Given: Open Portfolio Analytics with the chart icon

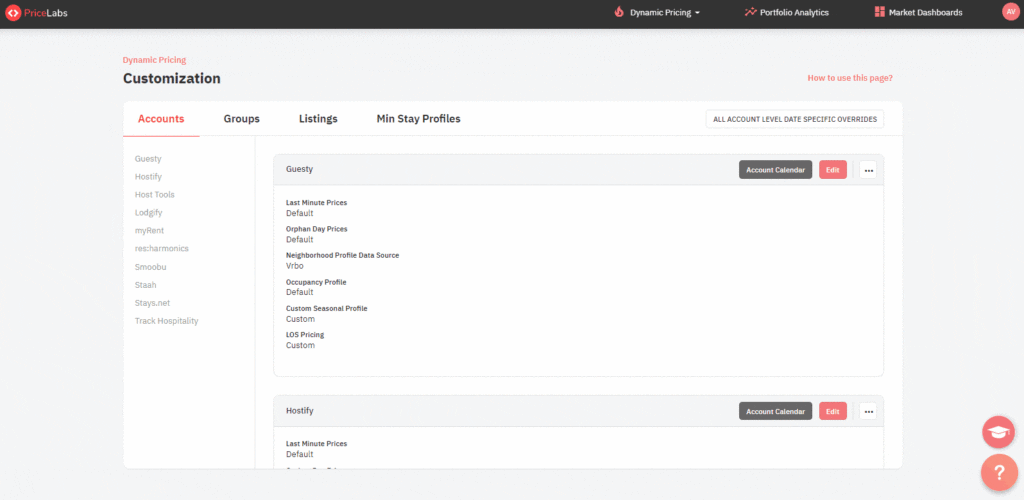Looking at the screenshot, I should [786, 12].
